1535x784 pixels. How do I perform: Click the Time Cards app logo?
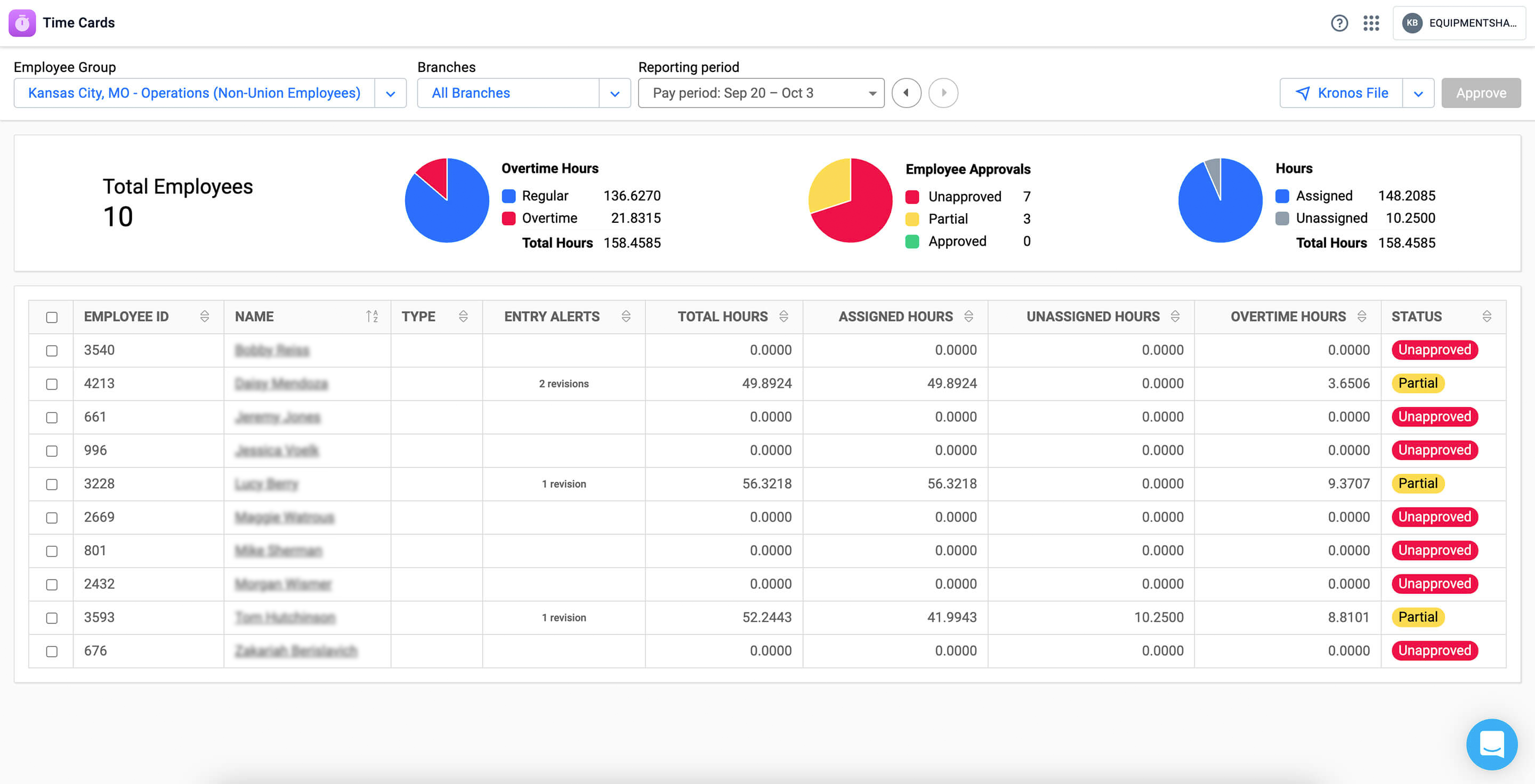(22, 23)
